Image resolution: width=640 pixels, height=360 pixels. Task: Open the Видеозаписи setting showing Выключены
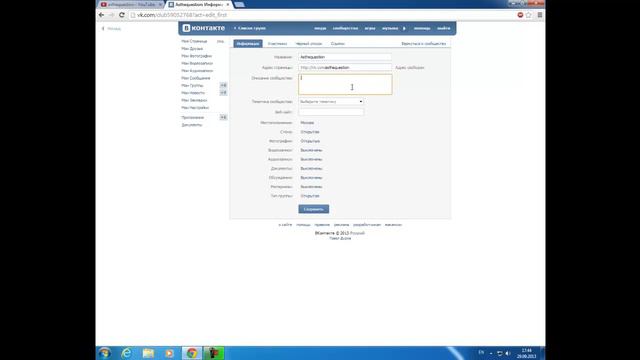(x=311, y=150)
